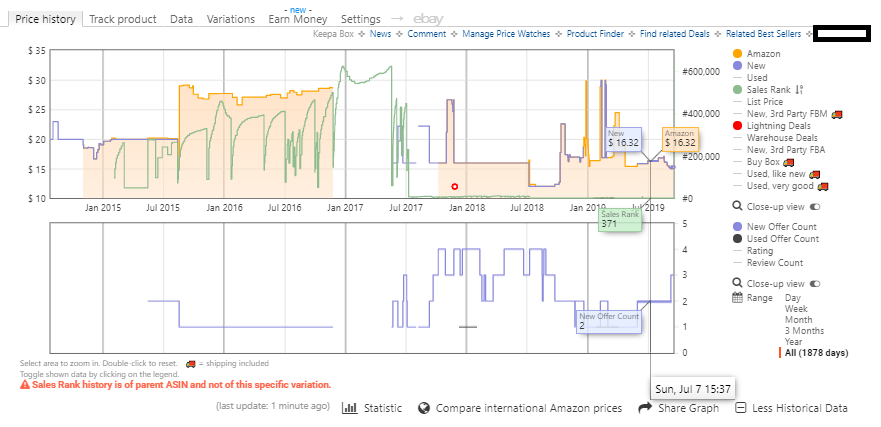Select the Year range option
The width and height of the screenshot is (881, 427).
coord(793,342)
